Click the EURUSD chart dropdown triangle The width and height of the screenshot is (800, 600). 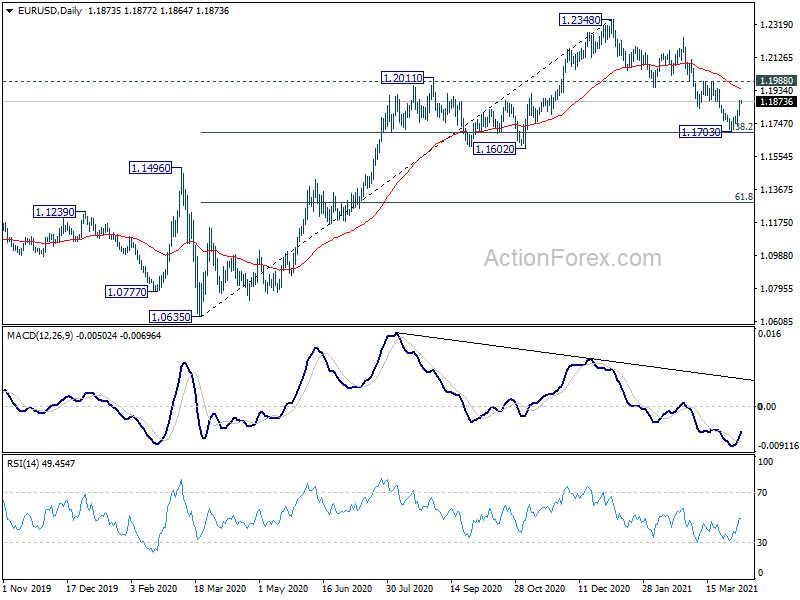(x=10, y=11)
